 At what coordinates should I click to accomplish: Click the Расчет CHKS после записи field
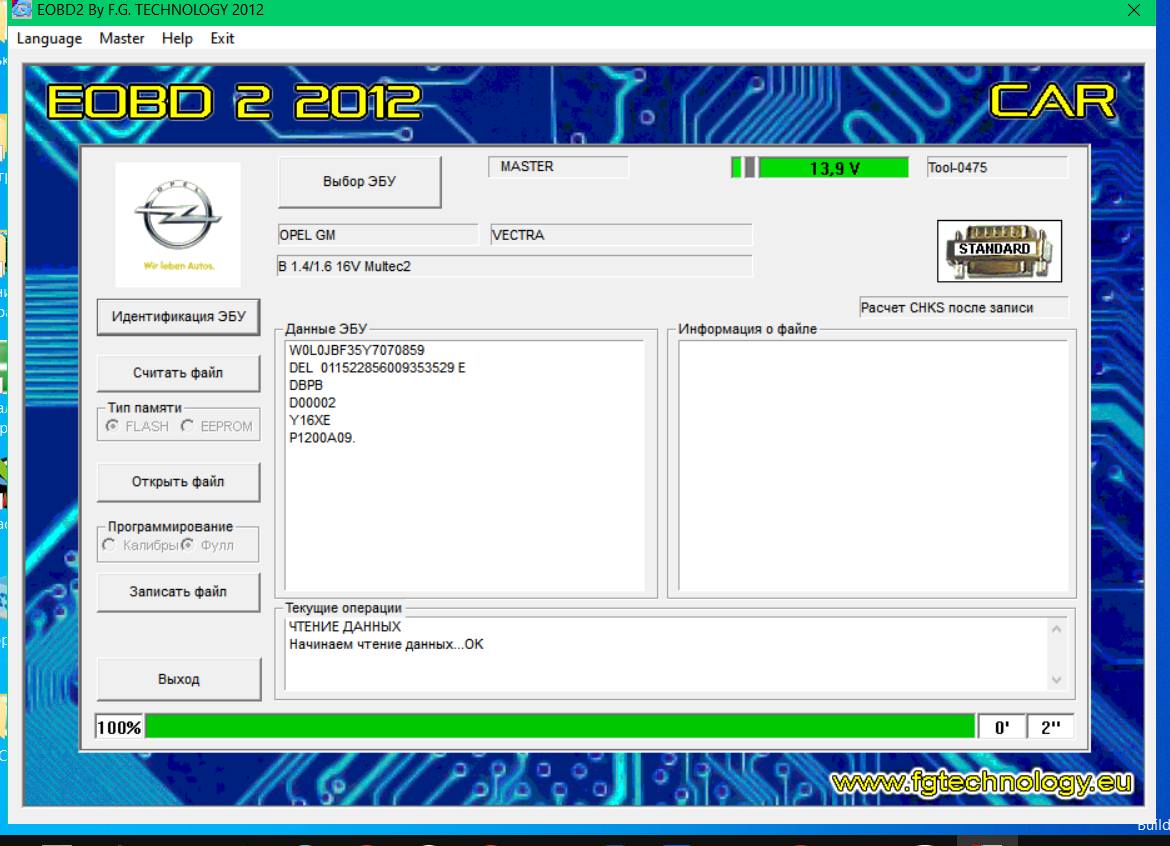(963, 307)
